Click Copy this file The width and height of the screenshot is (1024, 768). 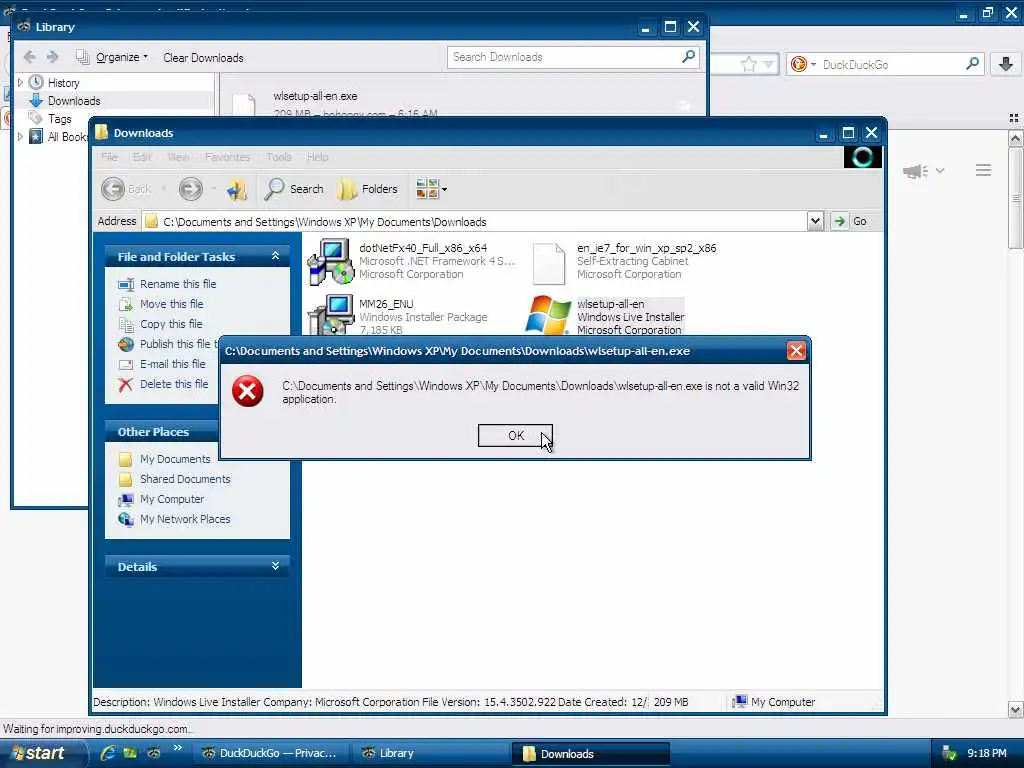point(171,324)
